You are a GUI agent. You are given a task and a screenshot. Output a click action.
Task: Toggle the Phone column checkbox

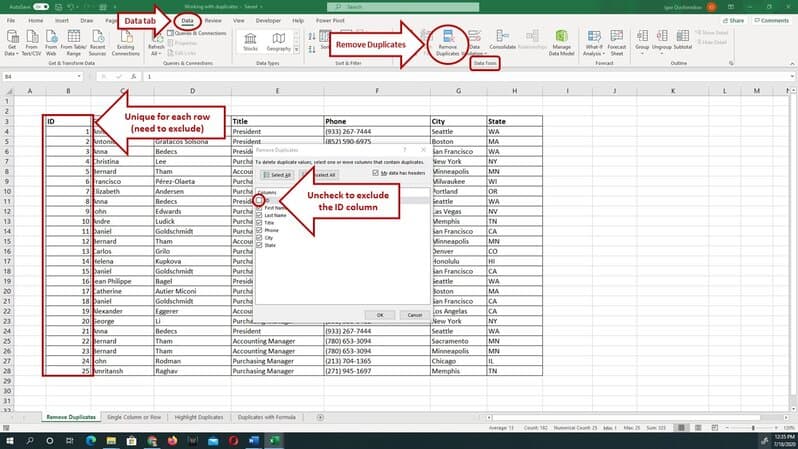pos(259,230)
